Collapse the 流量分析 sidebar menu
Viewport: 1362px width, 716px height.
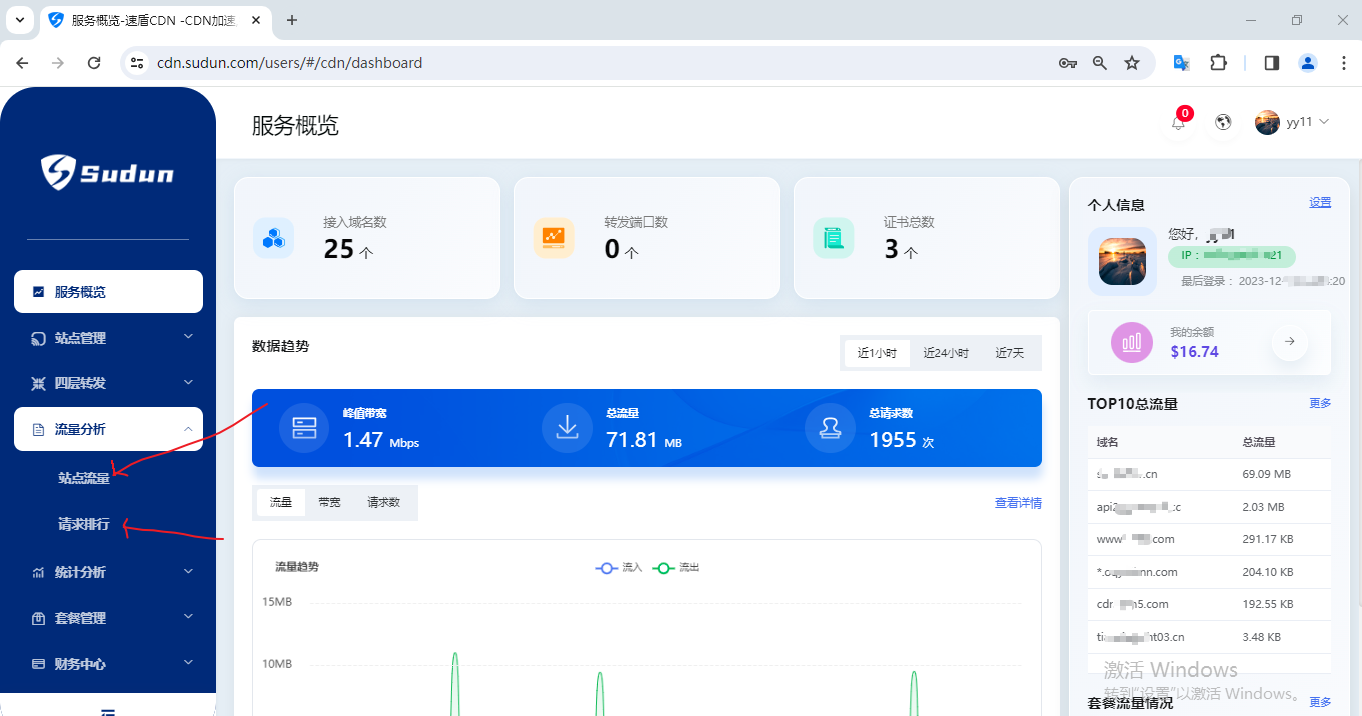point(108,429)
